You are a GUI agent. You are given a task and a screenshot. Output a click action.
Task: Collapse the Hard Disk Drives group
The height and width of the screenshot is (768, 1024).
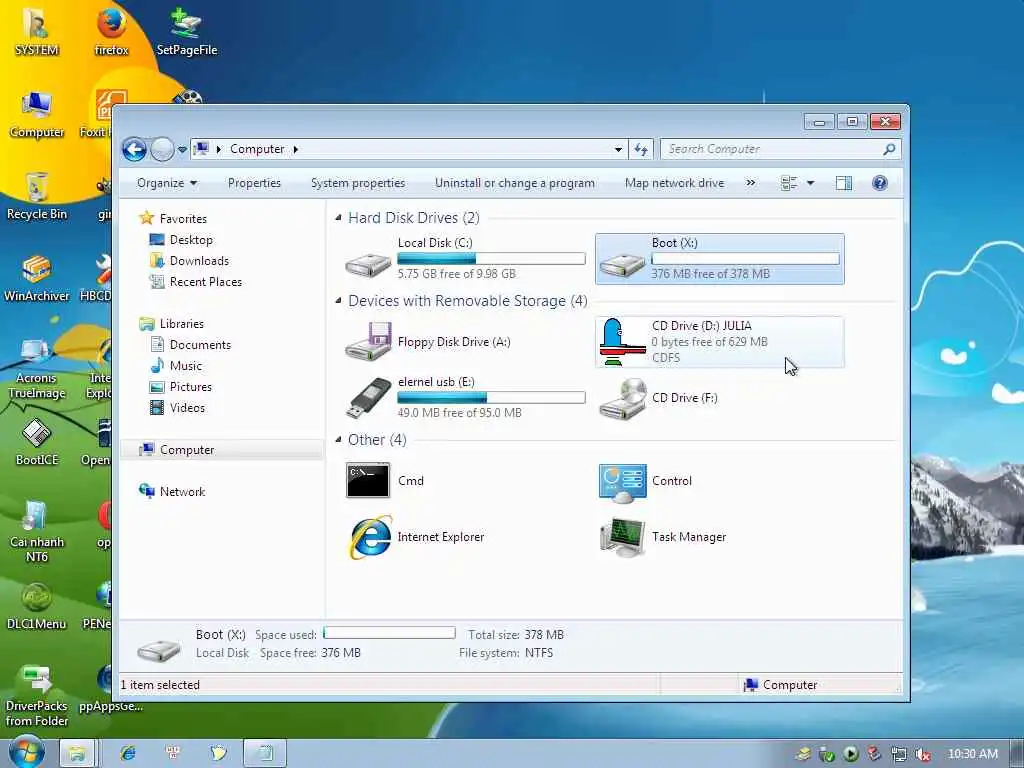pyautogui.click(x=338, y=217)
